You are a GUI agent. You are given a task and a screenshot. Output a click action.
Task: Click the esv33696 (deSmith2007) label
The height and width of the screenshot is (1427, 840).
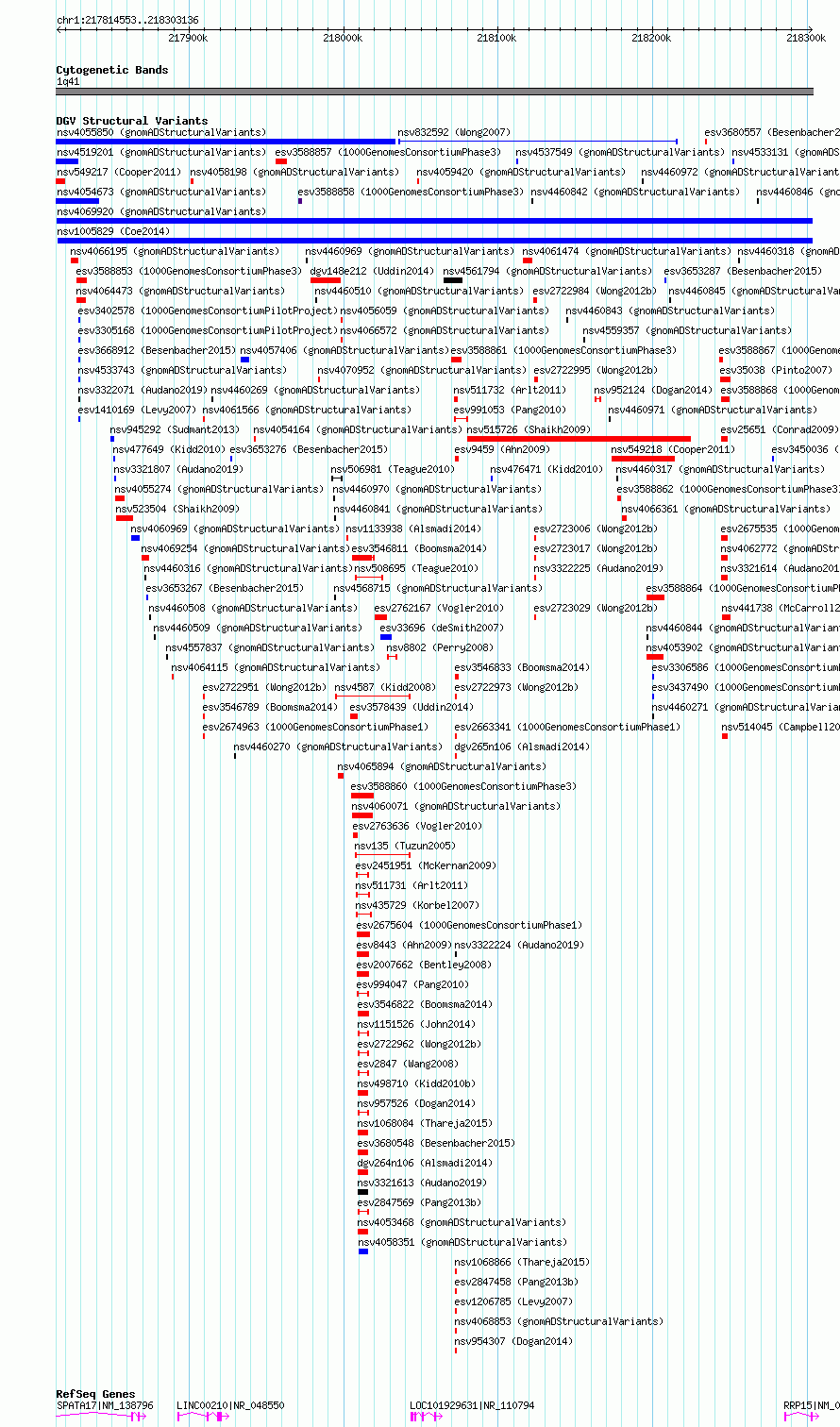pos(442,628)
